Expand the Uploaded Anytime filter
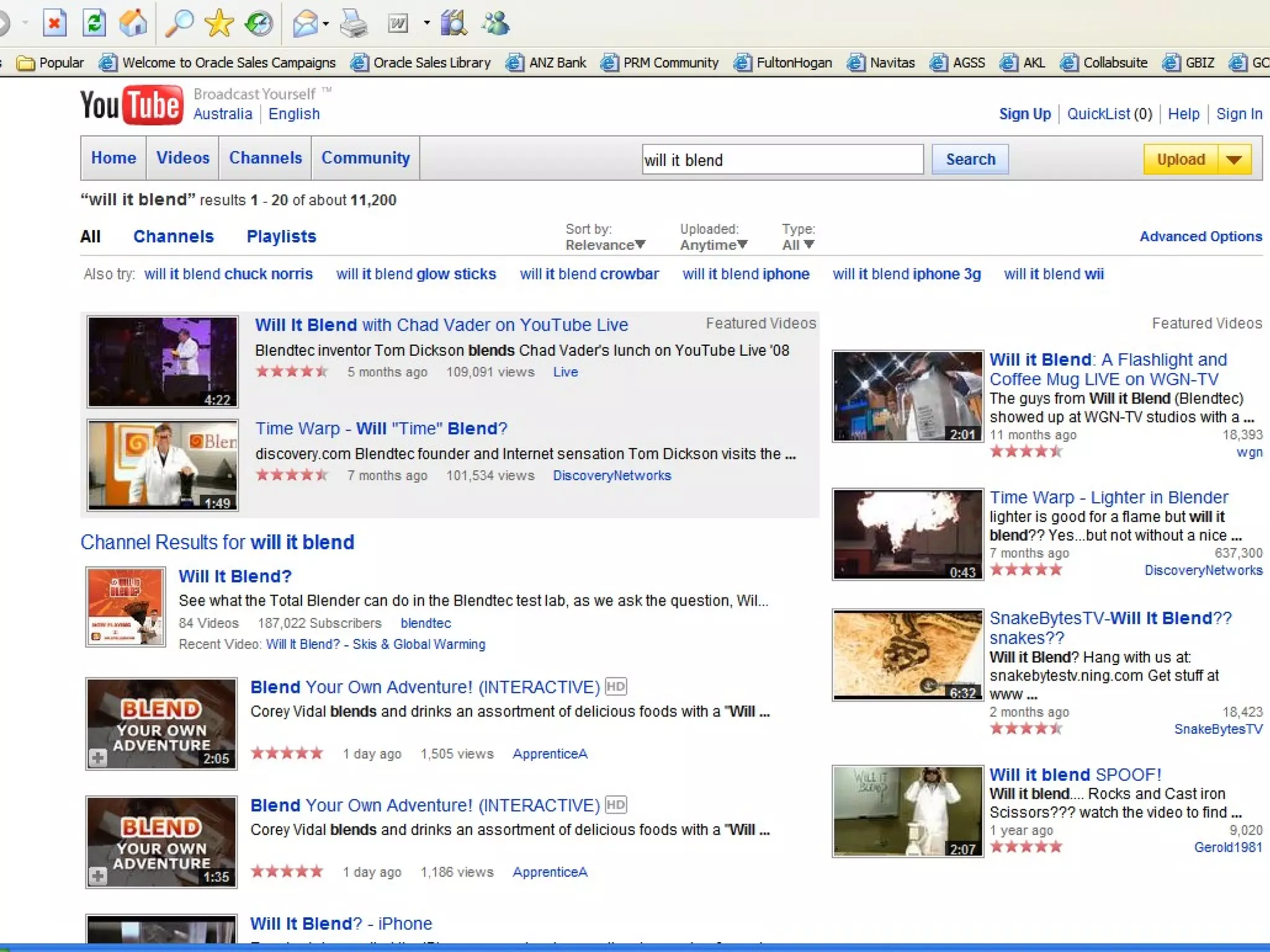The height and width of the screenshot is (952, 1270). [713, 245]
